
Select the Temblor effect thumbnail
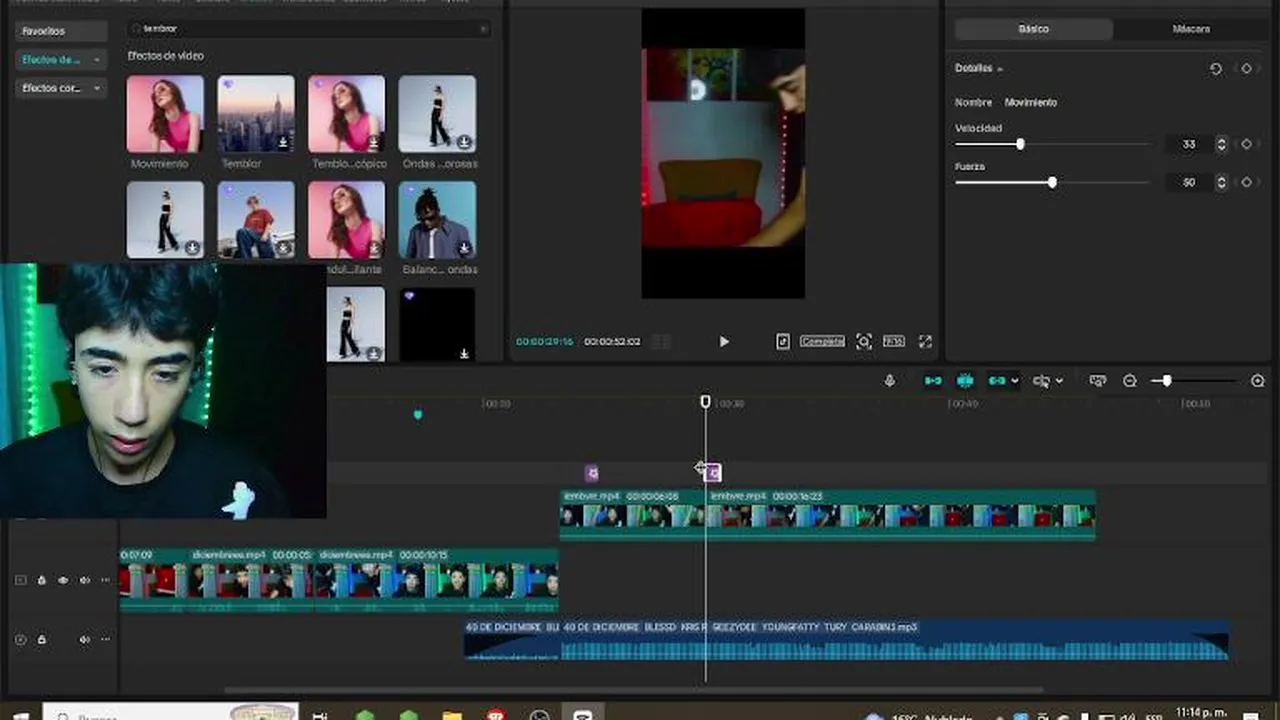click(256, 114)
